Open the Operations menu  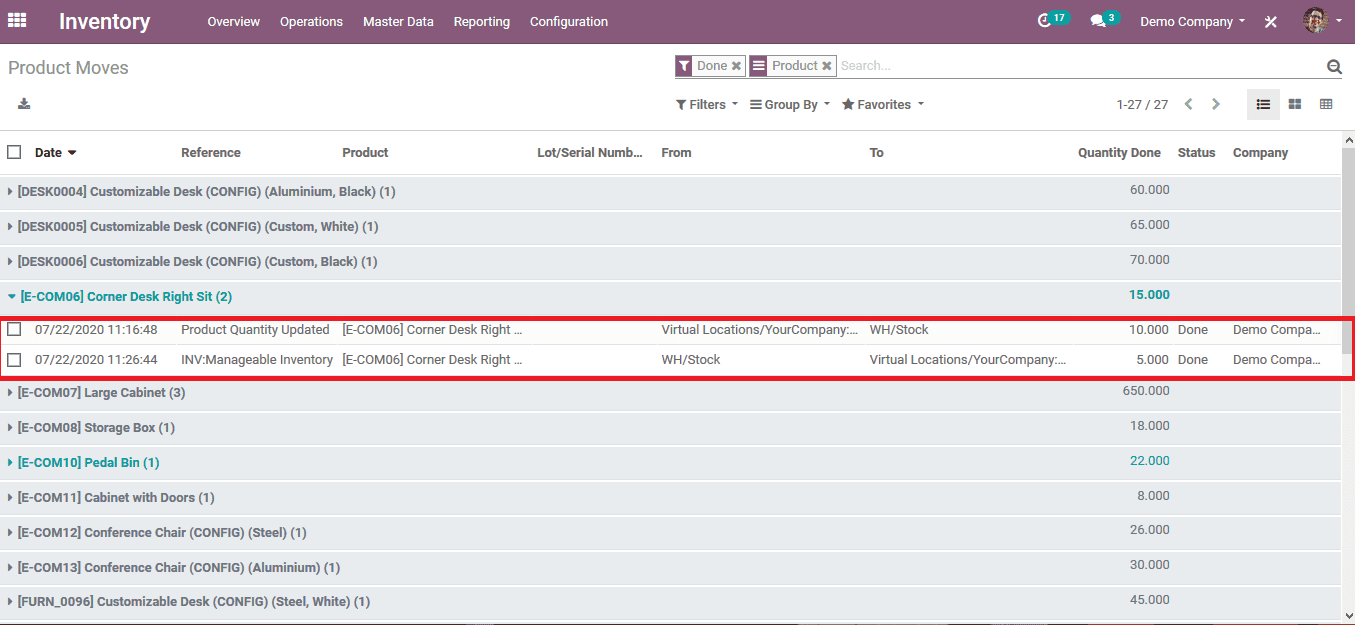(x=311, y=21)
